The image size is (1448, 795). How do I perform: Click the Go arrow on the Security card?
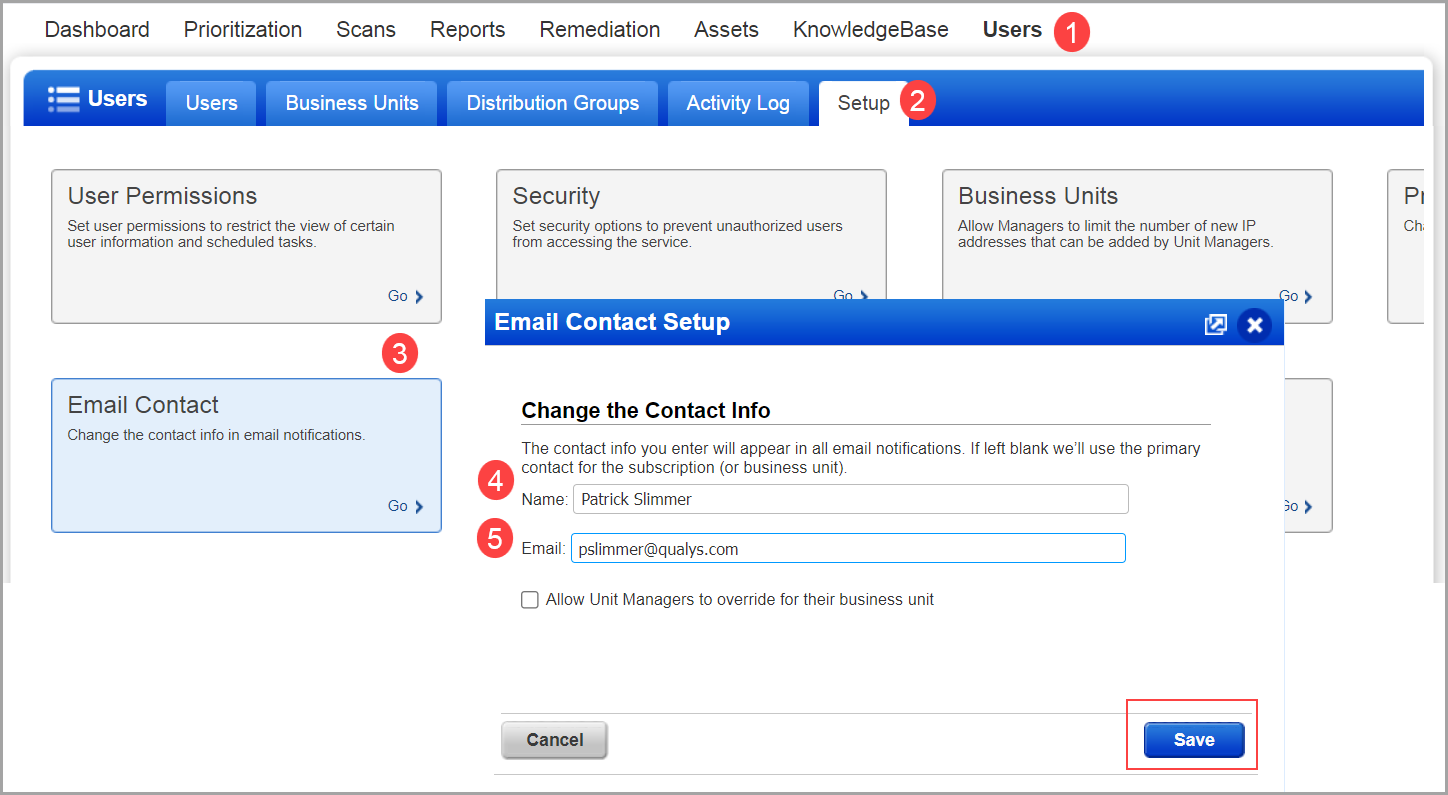coord(850,293)
